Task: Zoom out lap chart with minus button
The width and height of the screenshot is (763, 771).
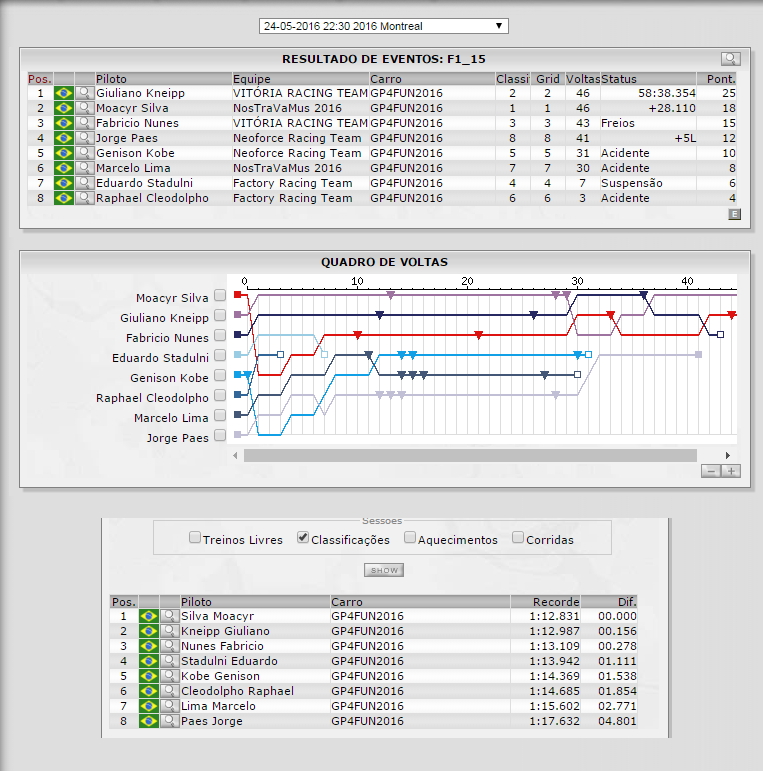Action: pyautogui.click(x=711, y=471)
